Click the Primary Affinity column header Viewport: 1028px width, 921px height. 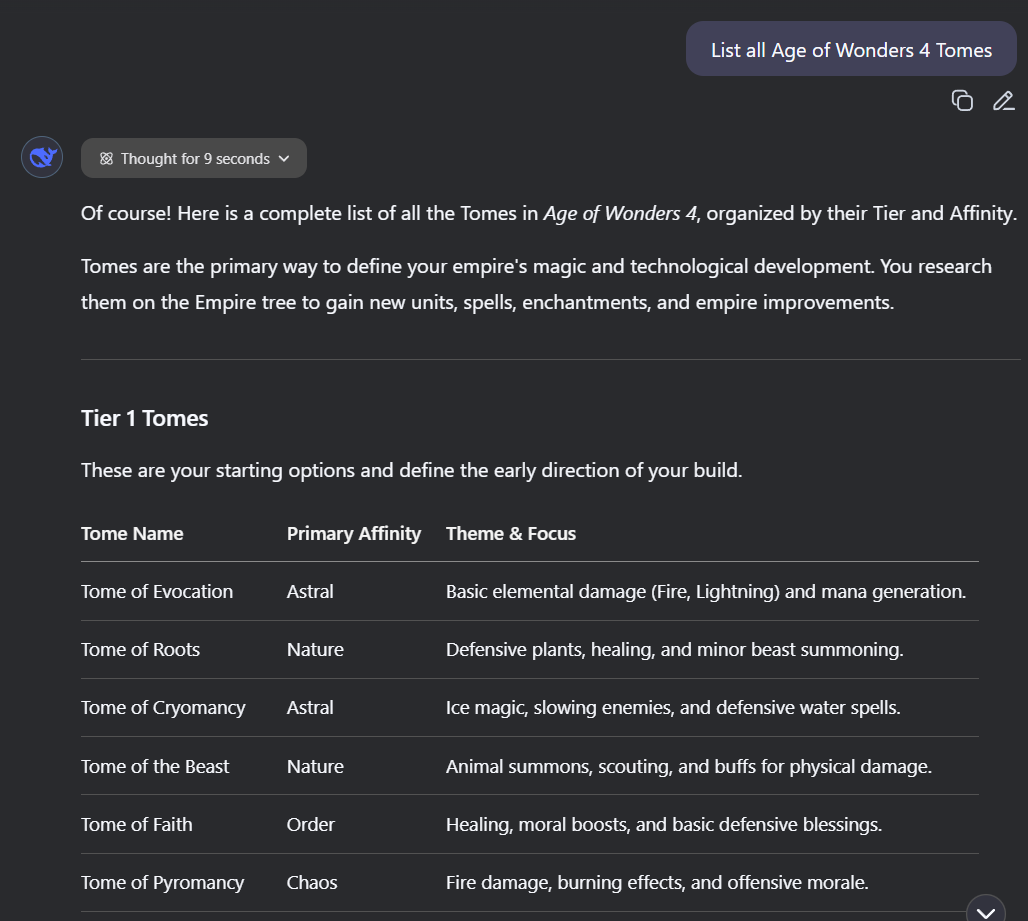[354, 533]
